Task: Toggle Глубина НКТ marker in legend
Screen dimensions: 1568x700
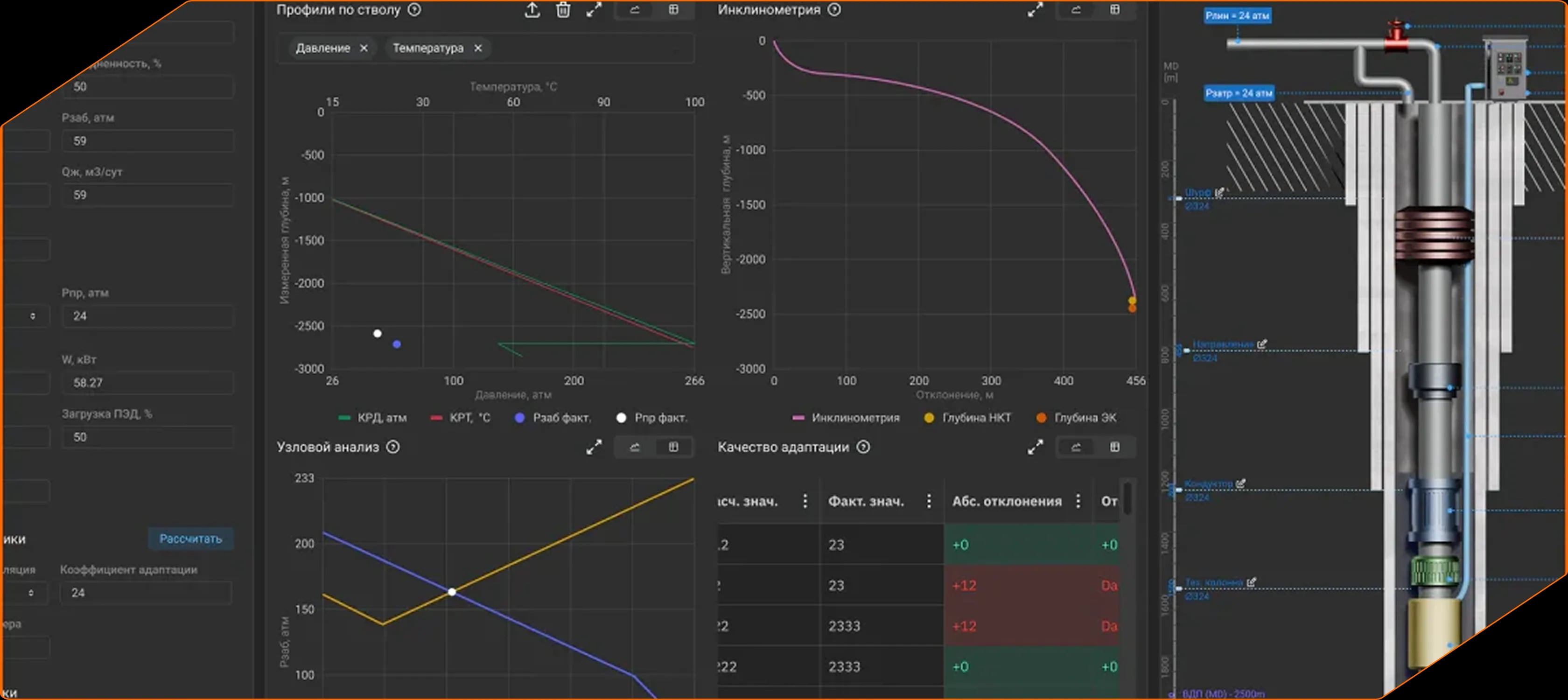Action: pyautogui.click(x=967, y=418)
